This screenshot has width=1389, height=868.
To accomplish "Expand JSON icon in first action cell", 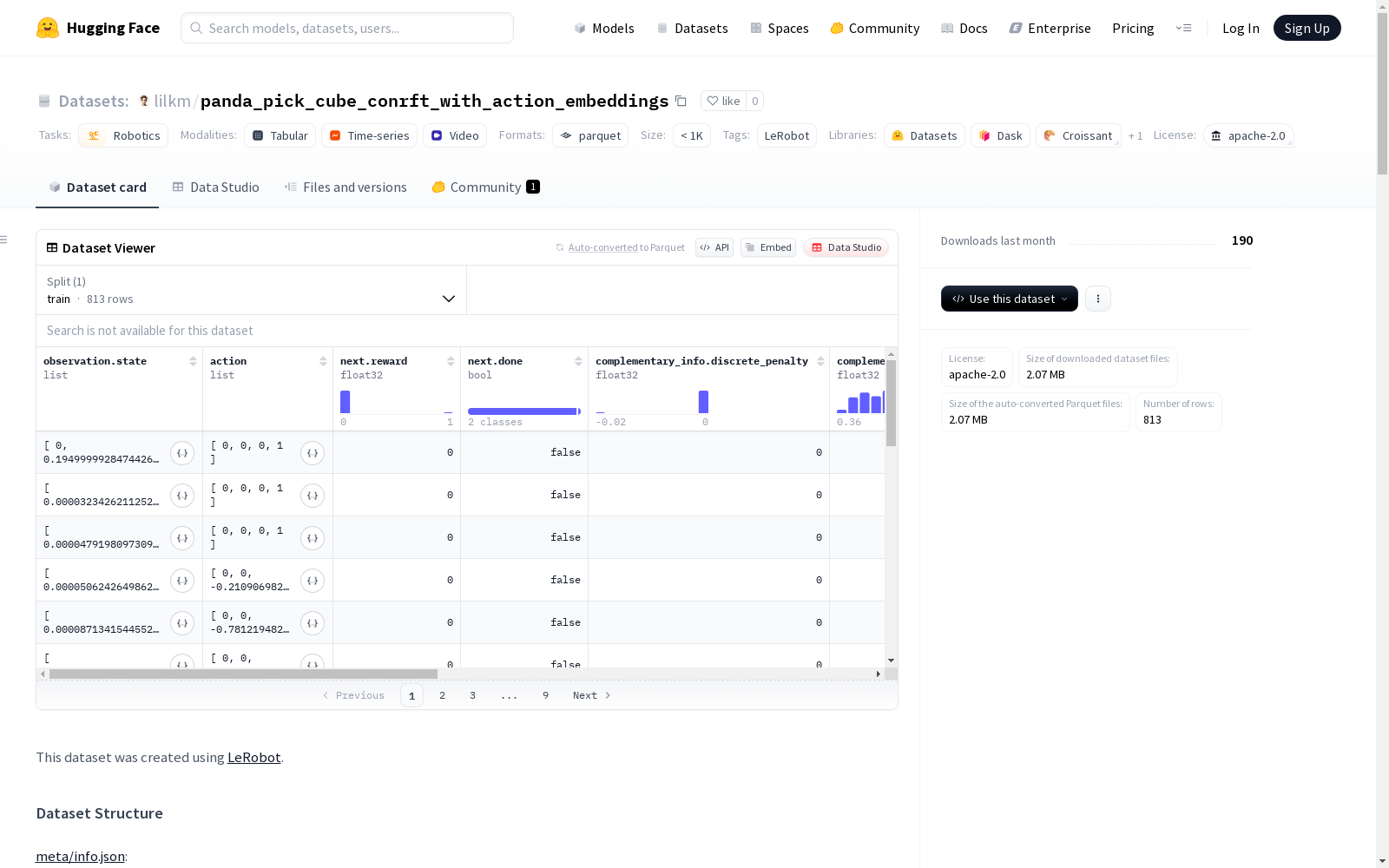I will 313,453.
